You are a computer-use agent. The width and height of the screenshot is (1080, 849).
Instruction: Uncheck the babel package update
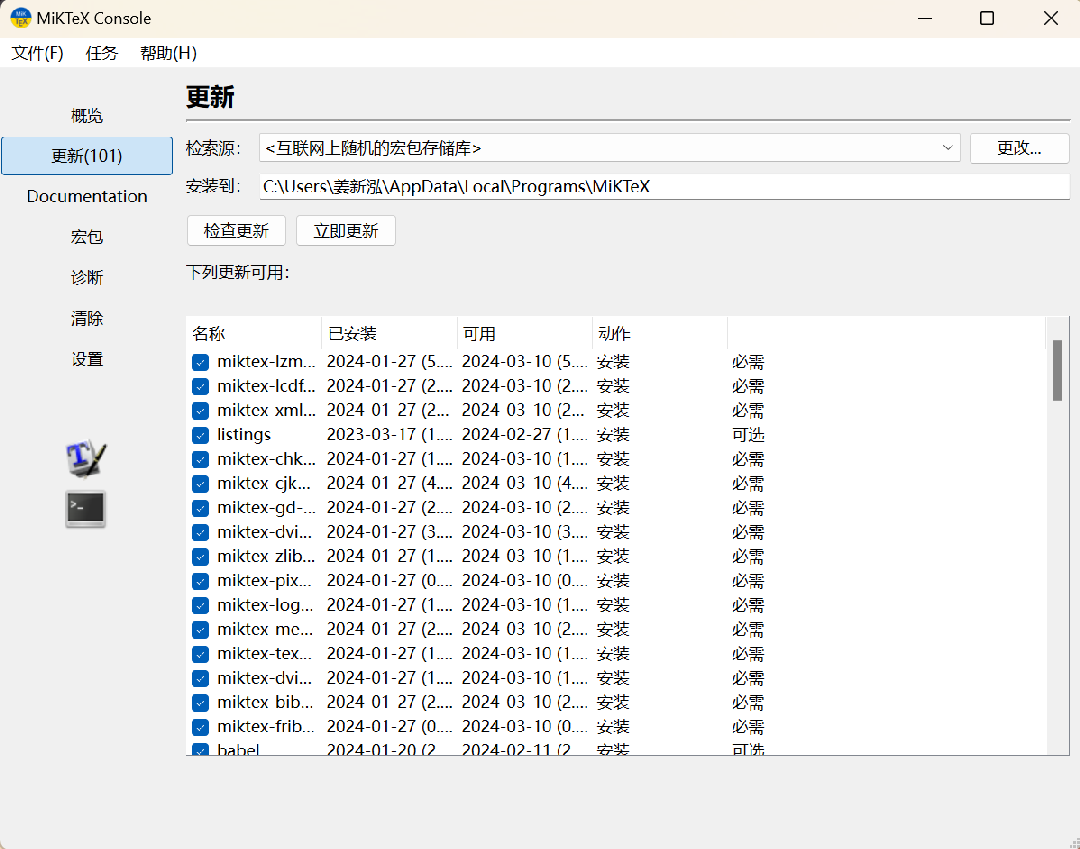(200, 750)
